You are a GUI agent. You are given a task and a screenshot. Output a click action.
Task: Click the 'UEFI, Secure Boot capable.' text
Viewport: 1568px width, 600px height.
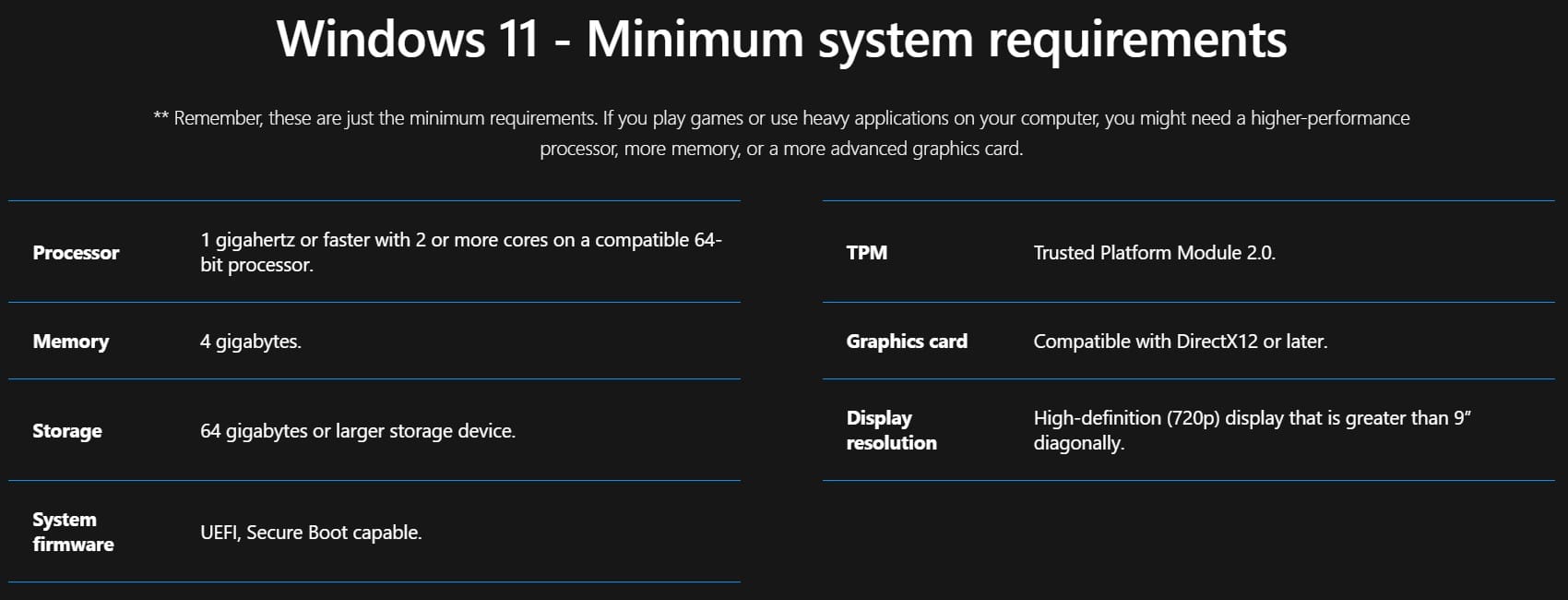(311, 533)
